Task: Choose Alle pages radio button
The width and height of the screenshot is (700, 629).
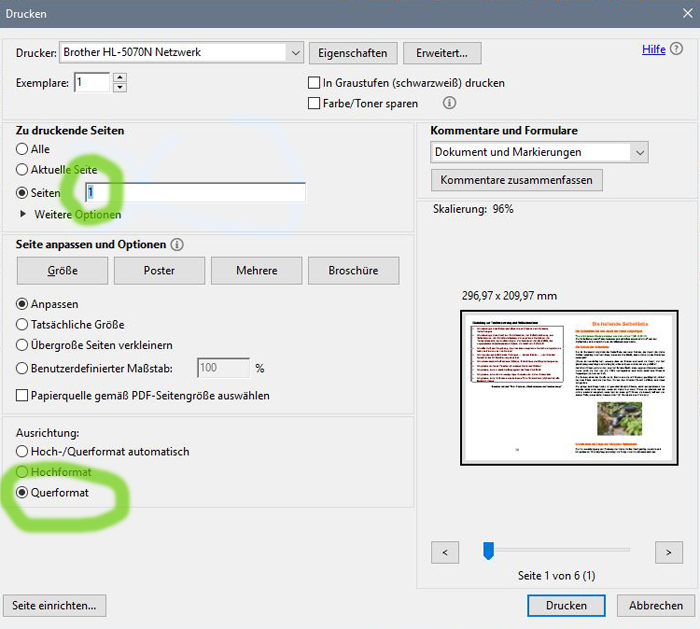Action: pos(23,149)
